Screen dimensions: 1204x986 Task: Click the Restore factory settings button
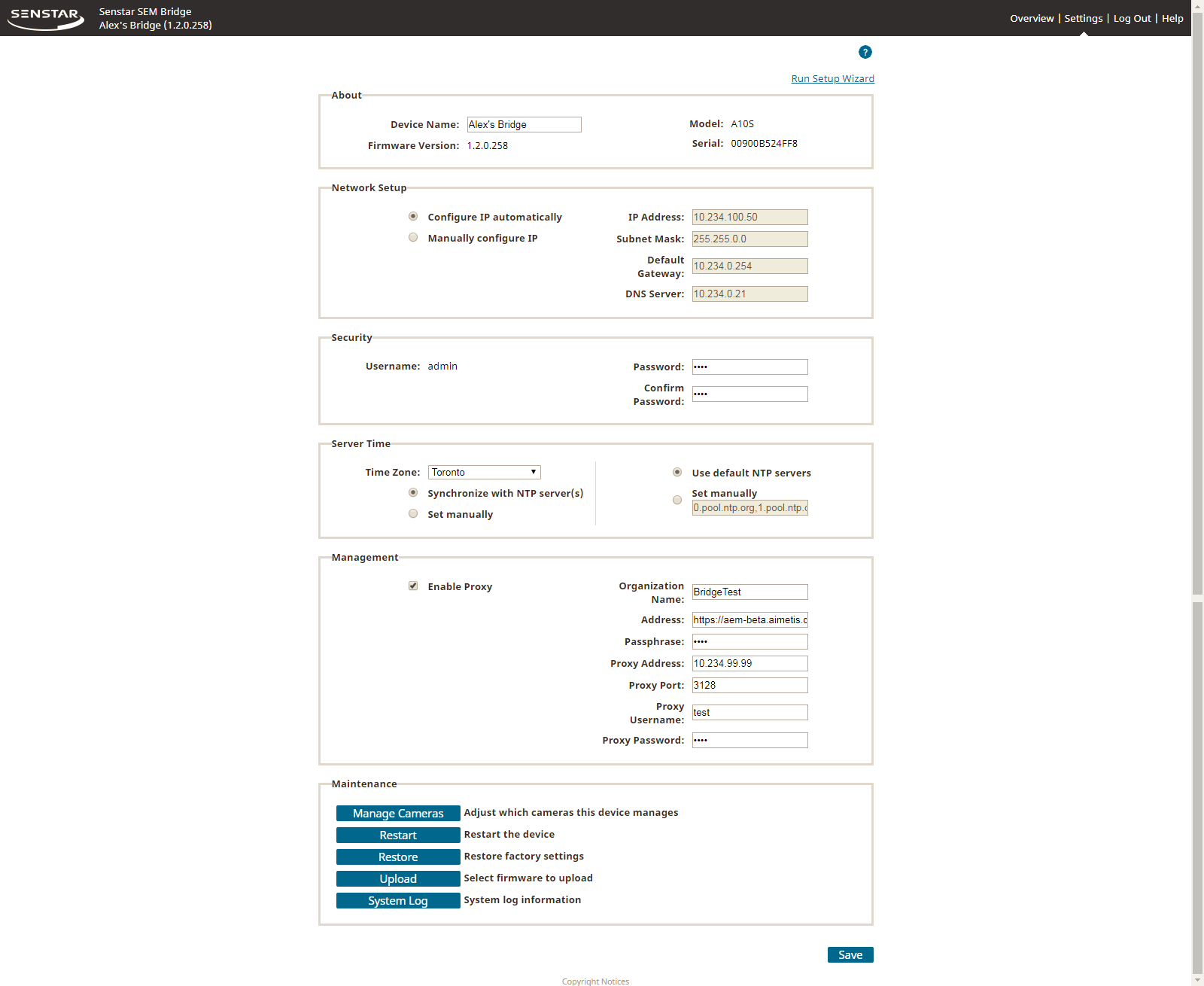tap(398, 857)
